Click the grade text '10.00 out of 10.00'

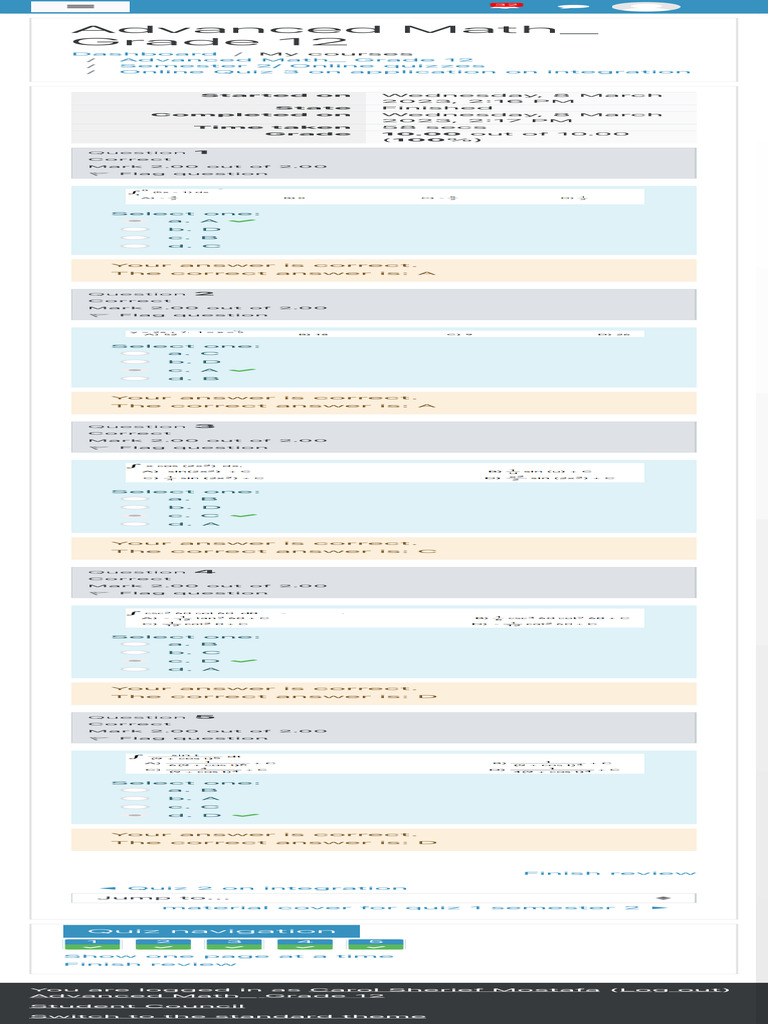coord(505,134)
